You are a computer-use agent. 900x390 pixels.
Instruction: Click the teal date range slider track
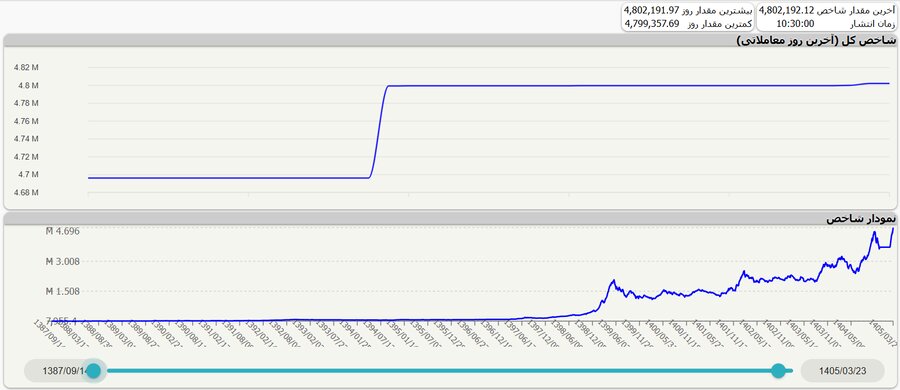[449, 371]
